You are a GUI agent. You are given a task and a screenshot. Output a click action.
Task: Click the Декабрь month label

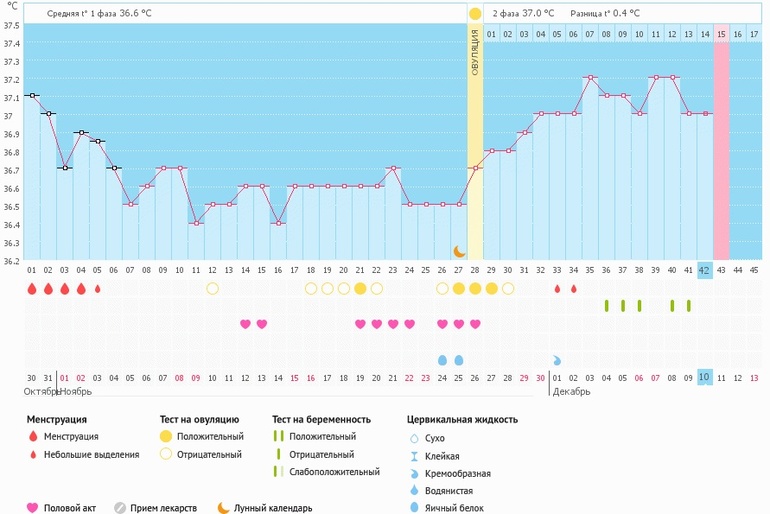click(x=570, y=391)
